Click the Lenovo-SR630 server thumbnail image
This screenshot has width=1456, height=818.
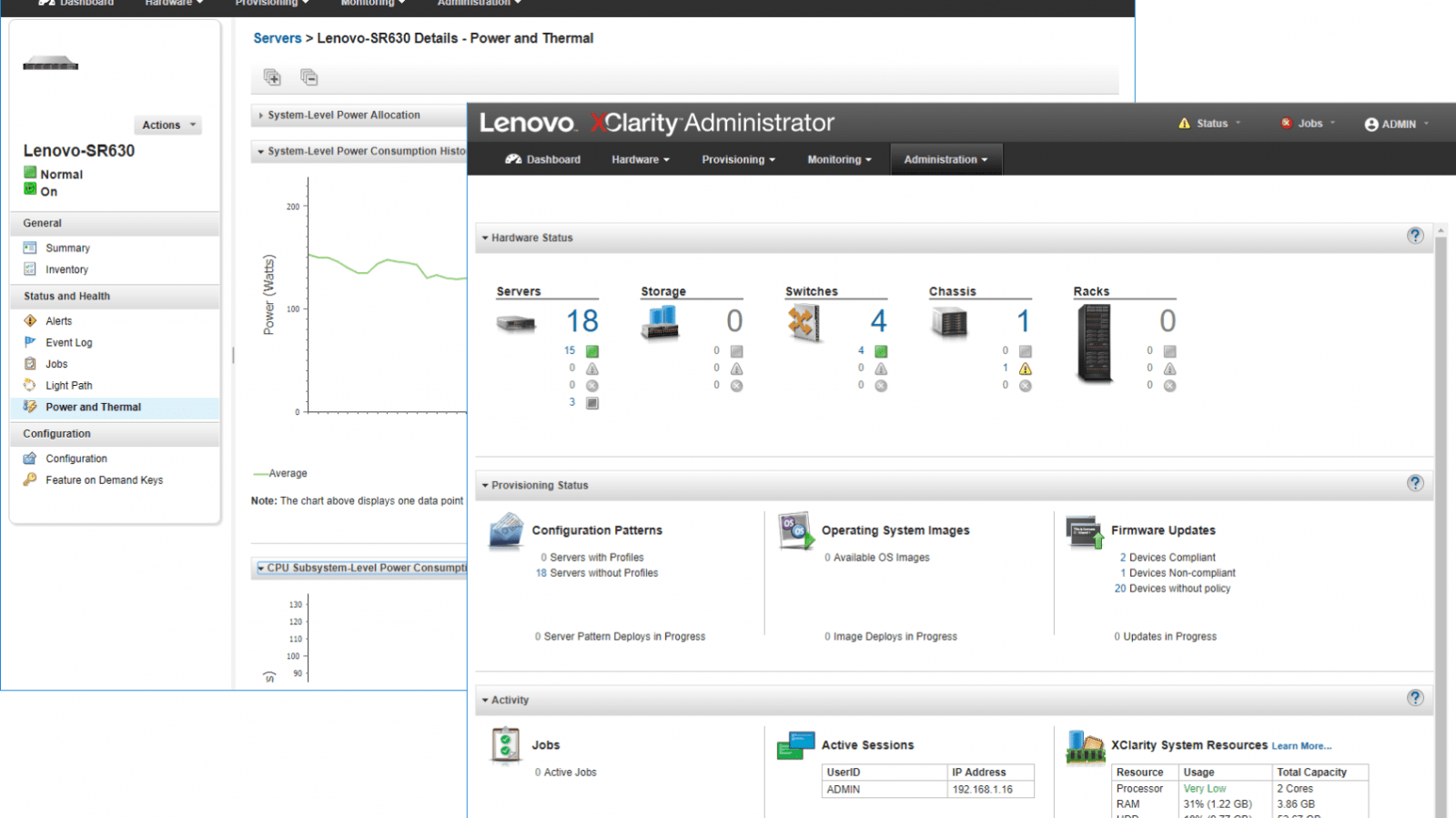click(x=51, y=64)
